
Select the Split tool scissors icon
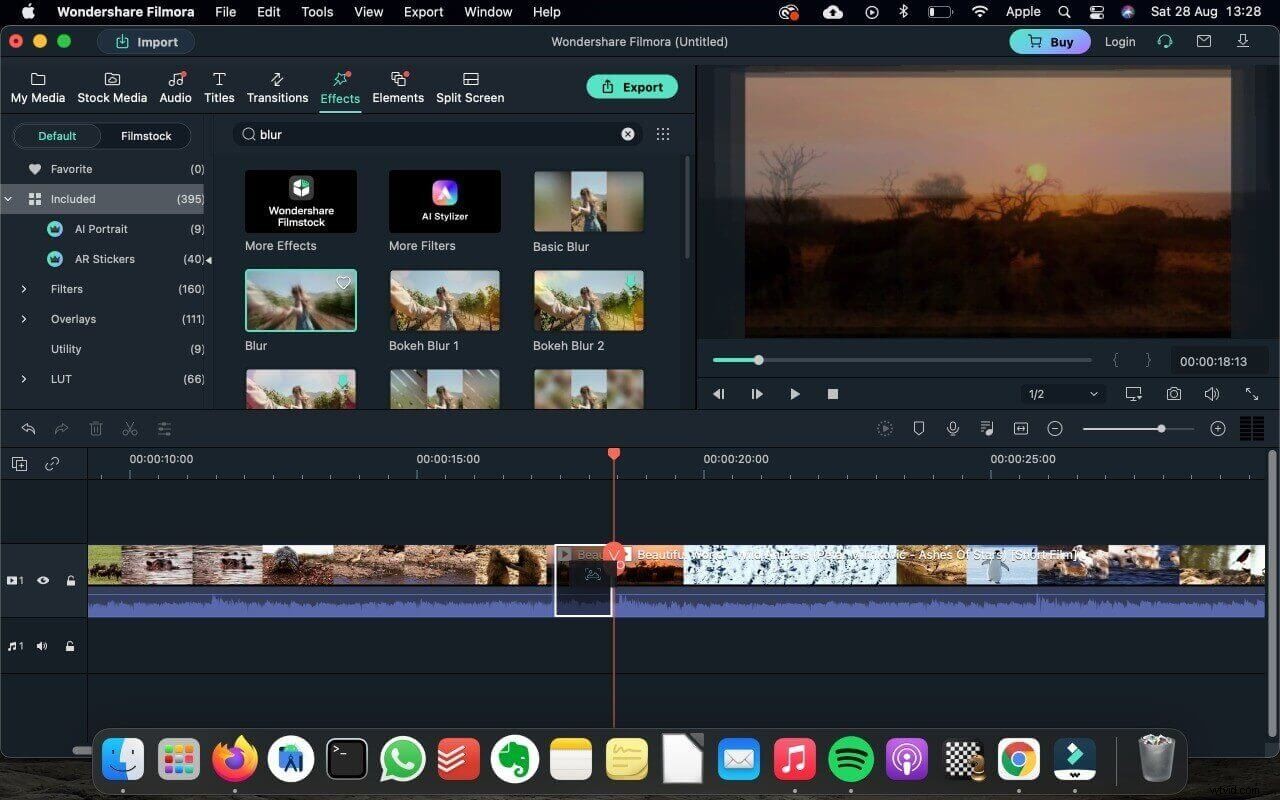coord(129,428)
